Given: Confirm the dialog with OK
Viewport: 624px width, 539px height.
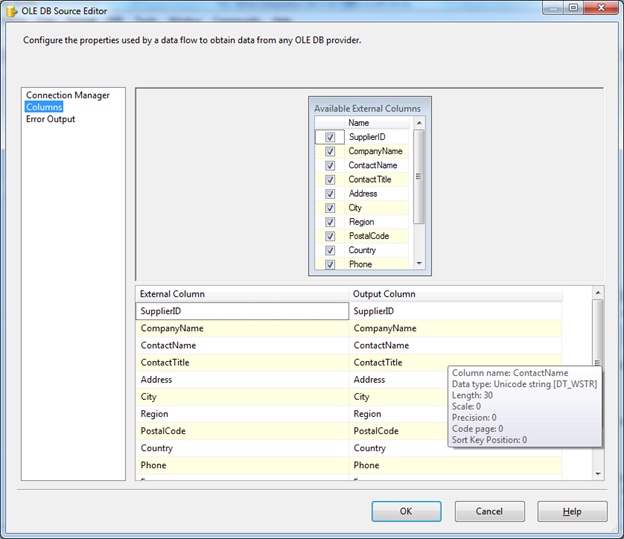Looking at the screenshot, I should tap(406, 511).
